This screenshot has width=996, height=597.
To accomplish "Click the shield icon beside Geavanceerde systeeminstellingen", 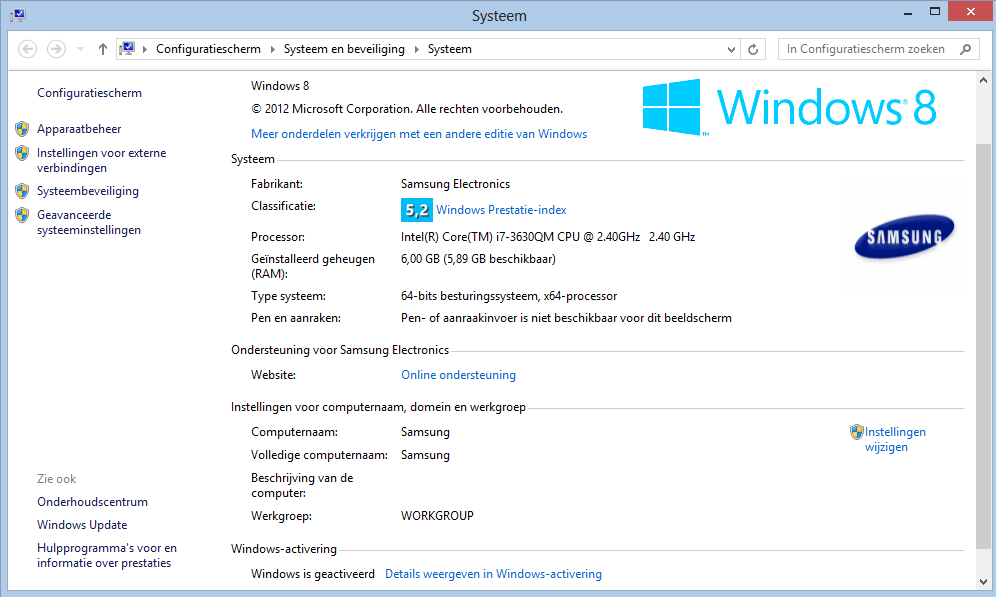I will coord(22,215).
